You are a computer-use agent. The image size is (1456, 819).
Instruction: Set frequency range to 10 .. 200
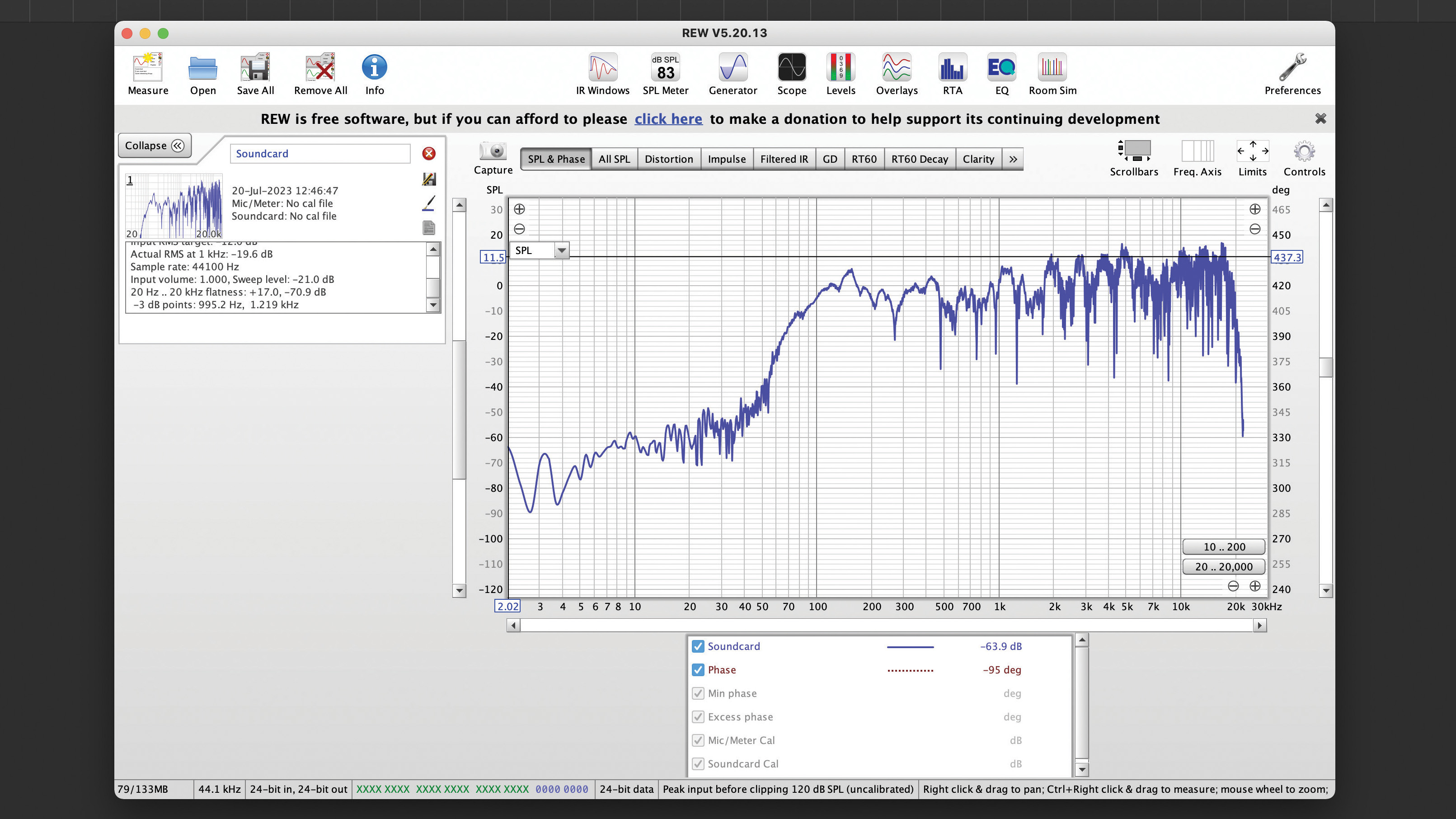tap(1224, 546)
